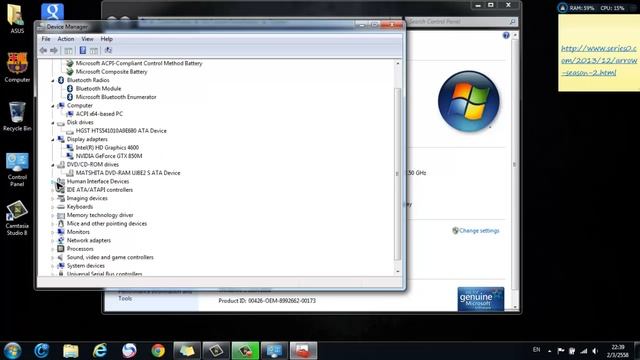This screenshot has width=640, height=360.
Task: Click the Action Center flag in system tray
Action: [x=561, y=351]
